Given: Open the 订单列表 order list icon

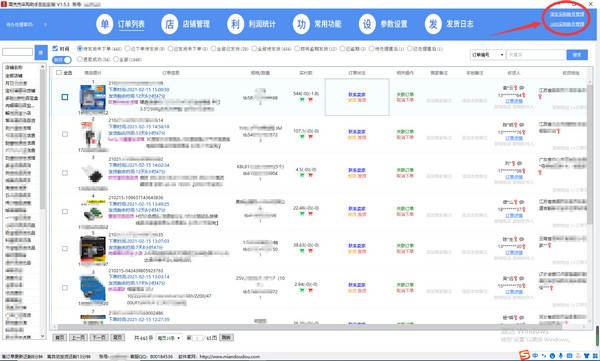Looking at the screenshot, I should point(104,24).
